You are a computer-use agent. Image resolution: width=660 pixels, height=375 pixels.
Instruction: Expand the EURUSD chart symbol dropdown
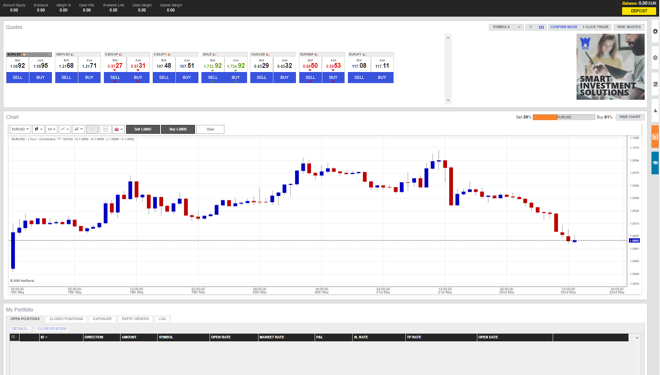pyautogui.click(x=20, y=129)
